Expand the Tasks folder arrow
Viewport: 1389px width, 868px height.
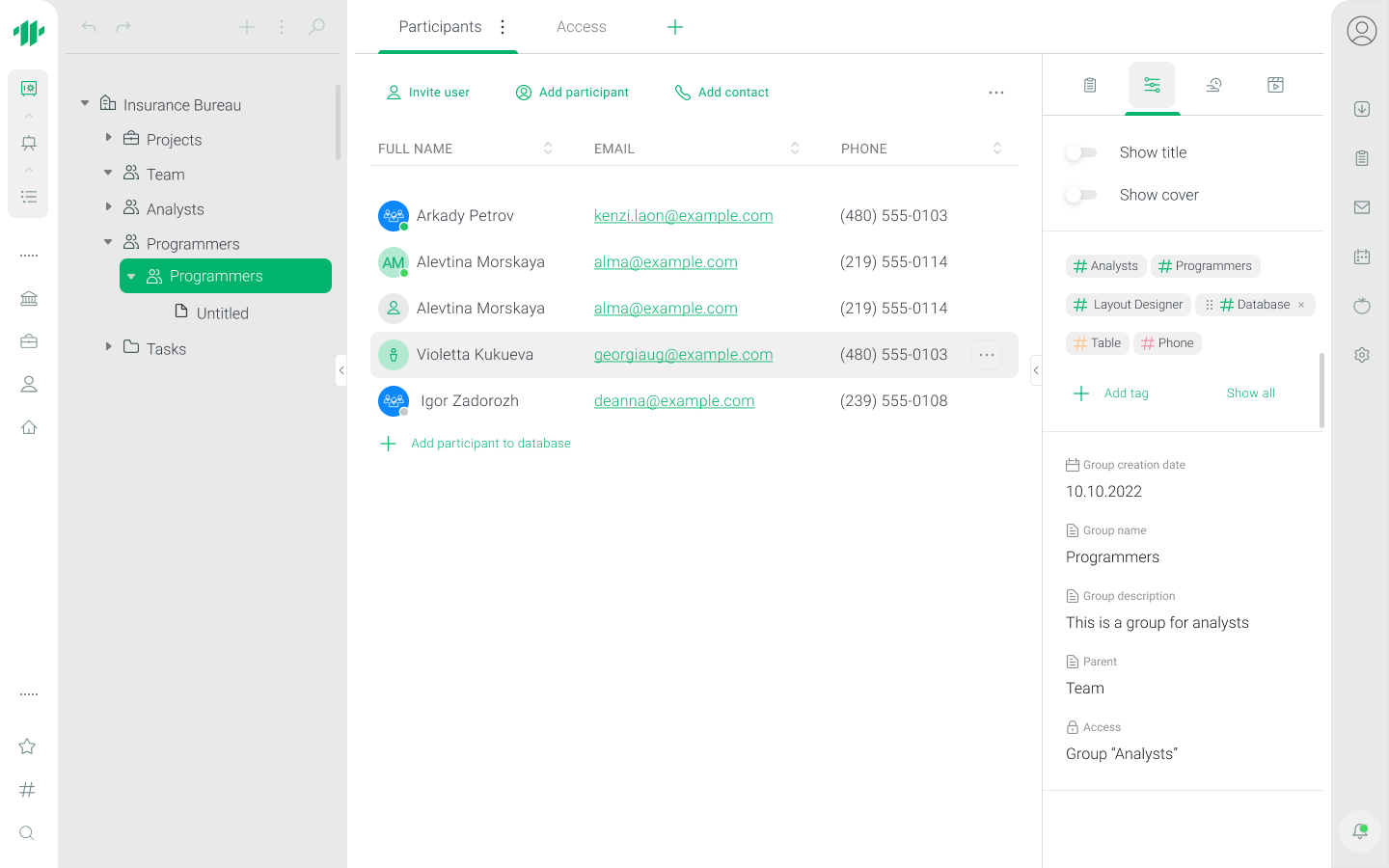pos(108,346)
